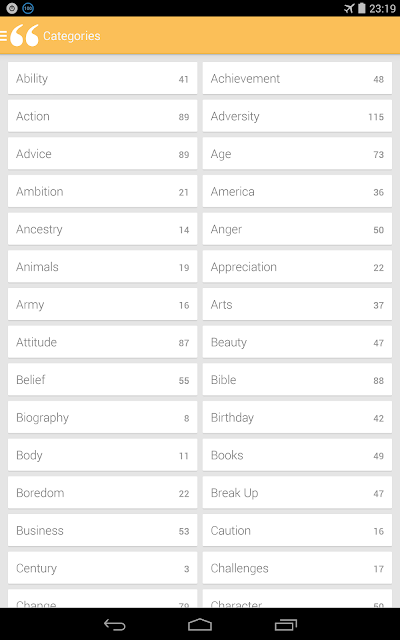Open the Appreciation category

(x=297, y=267)
